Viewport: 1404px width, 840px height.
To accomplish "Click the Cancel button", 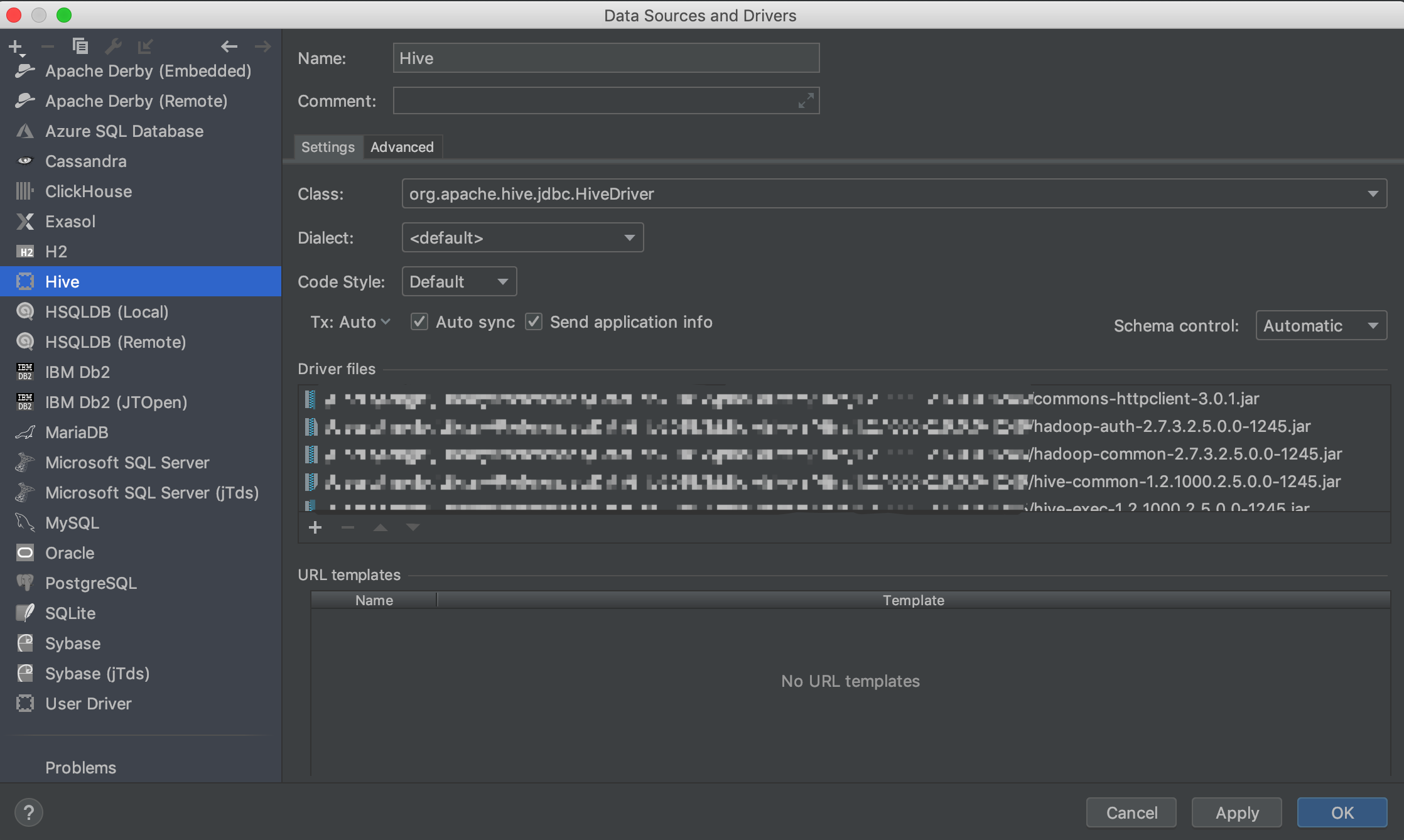I will (1131, 813).
